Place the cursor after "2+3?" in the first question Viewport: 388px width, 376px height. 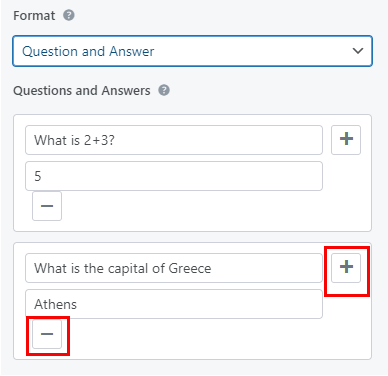tap(115, 140)
